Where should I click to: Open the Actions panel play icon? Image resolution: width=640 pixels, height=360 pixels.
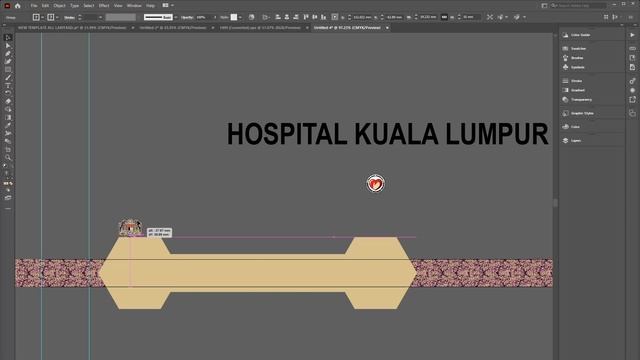tap(632, 35)
